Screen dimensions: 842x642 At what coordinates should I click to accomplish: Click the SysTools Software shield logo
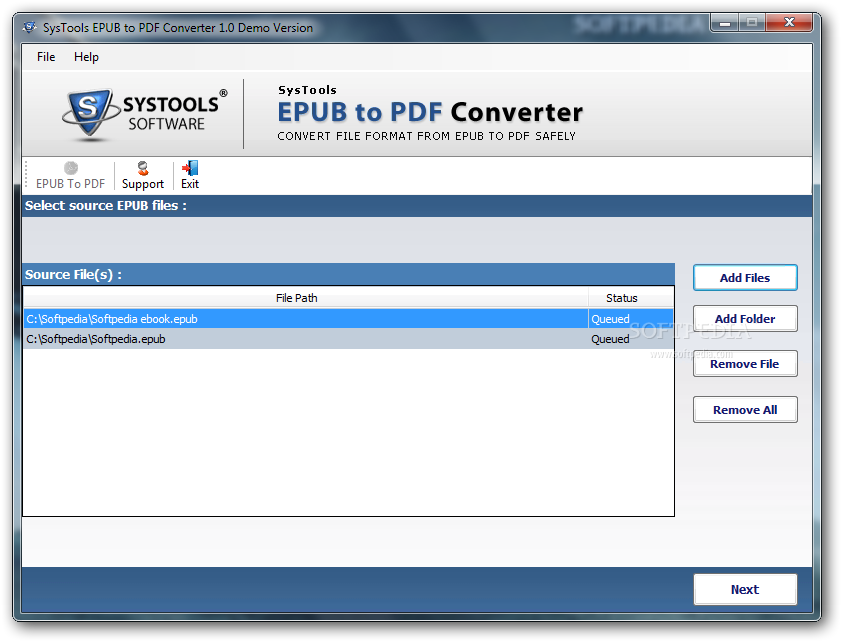pyautogui.click(x=89, y=113)
